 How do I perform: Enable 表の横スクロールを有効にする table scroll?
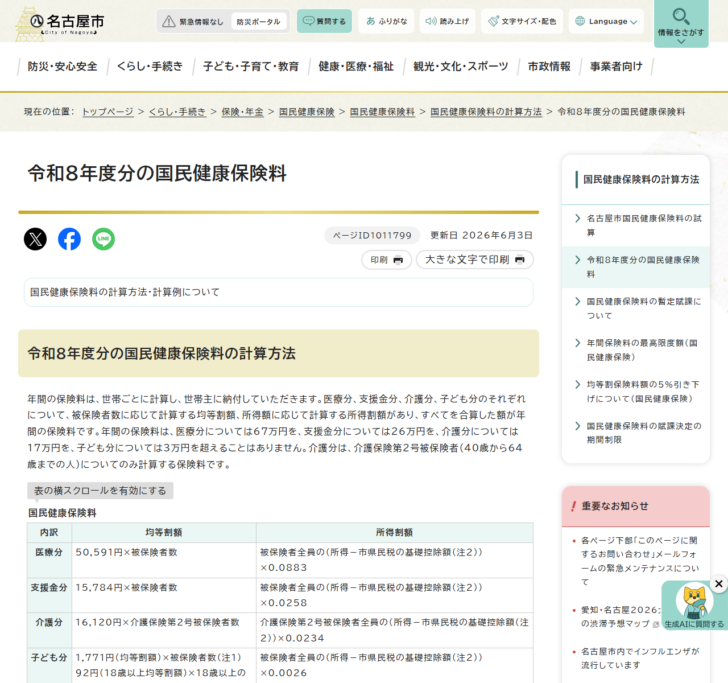tap(100, 490)
